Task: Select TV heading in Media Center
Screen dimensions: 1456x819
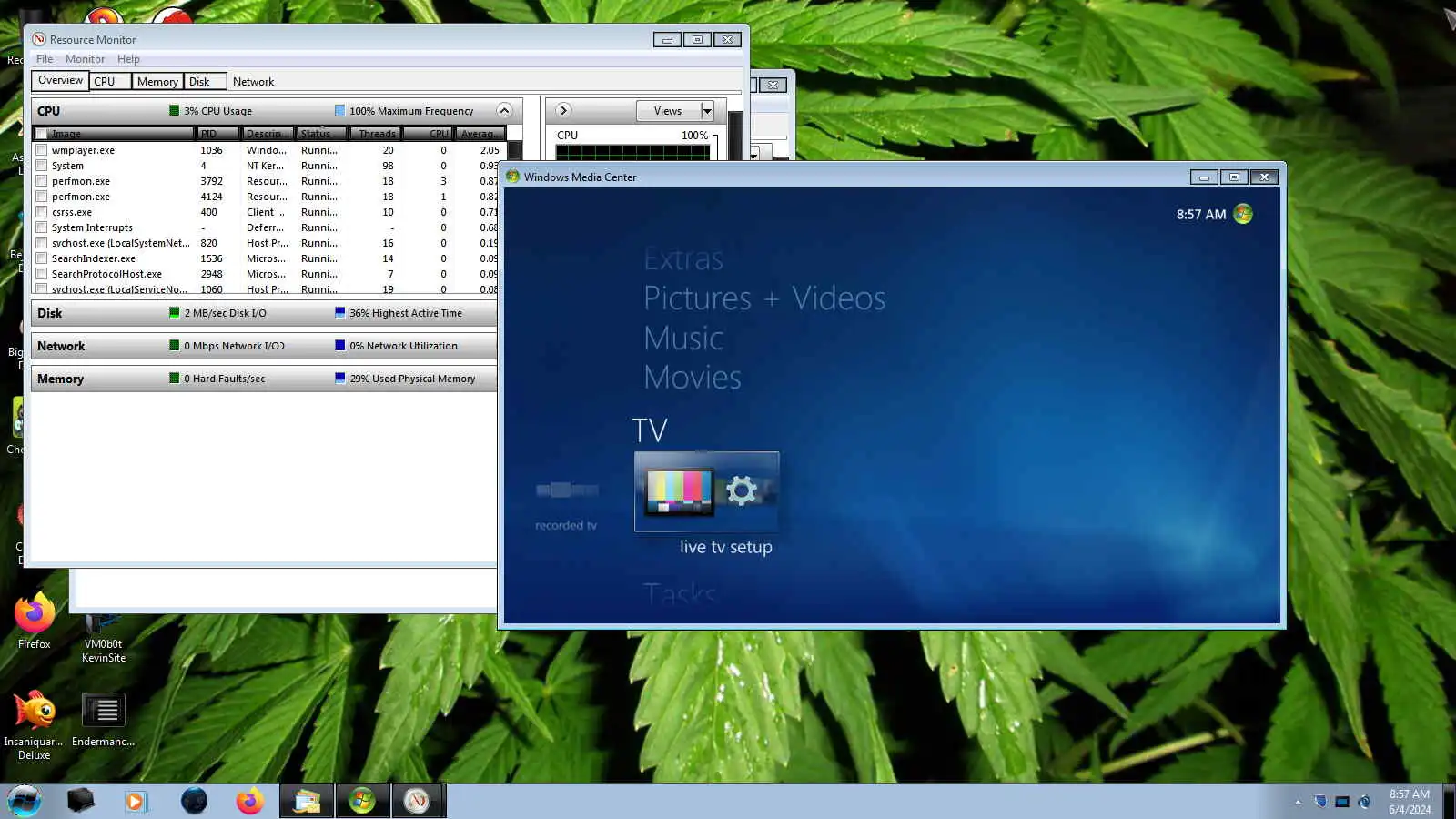Action: [x=650, y=430]
